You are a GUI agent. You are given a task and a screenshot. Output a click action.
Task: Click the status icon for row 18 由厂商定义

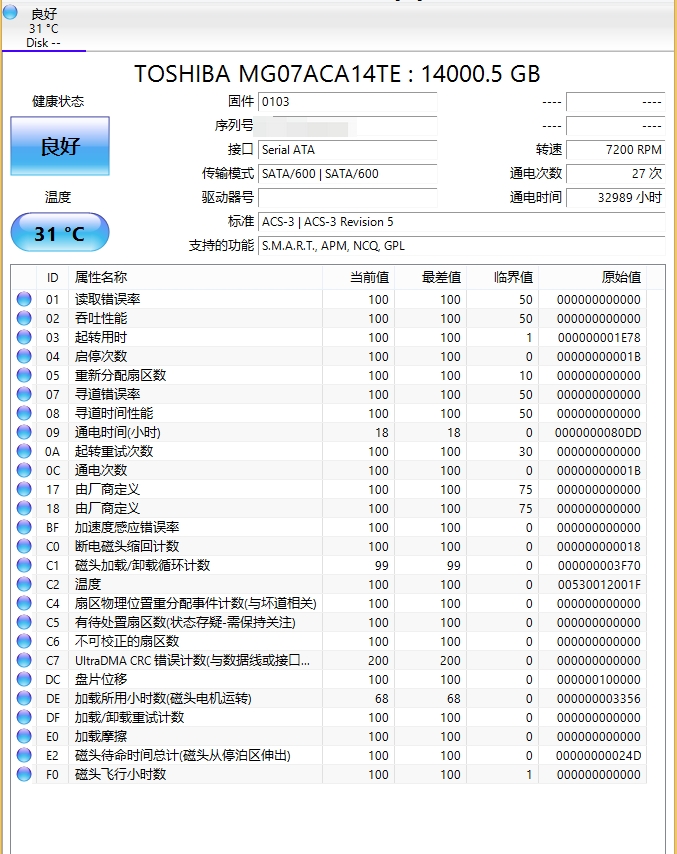(x=24, y=508)
